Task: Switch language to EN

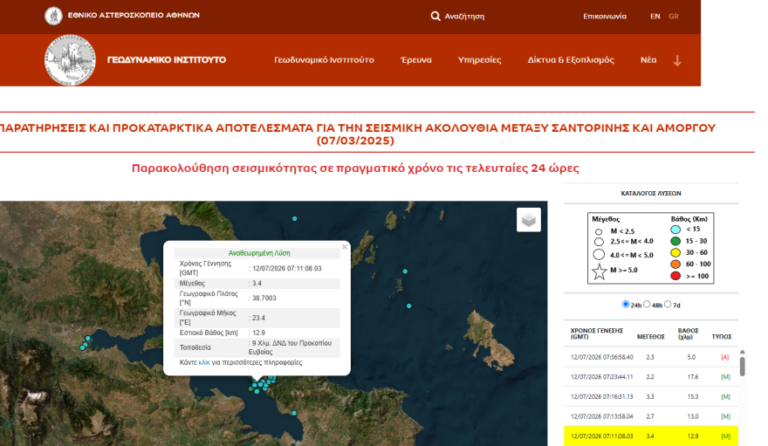Action: [655, 16]
